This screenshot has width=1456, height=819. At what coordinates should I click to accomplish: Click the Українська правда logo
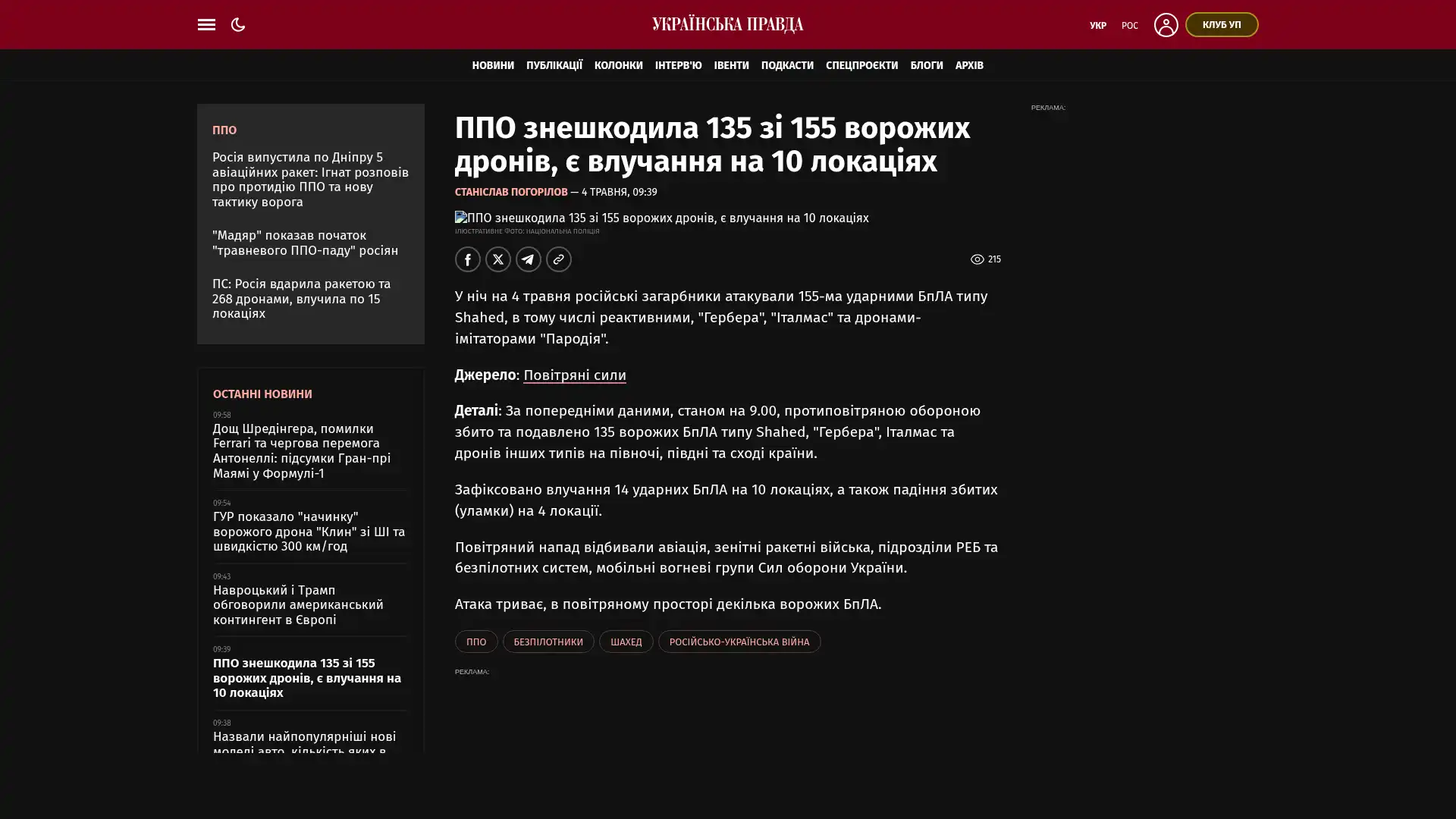point(728,24)
